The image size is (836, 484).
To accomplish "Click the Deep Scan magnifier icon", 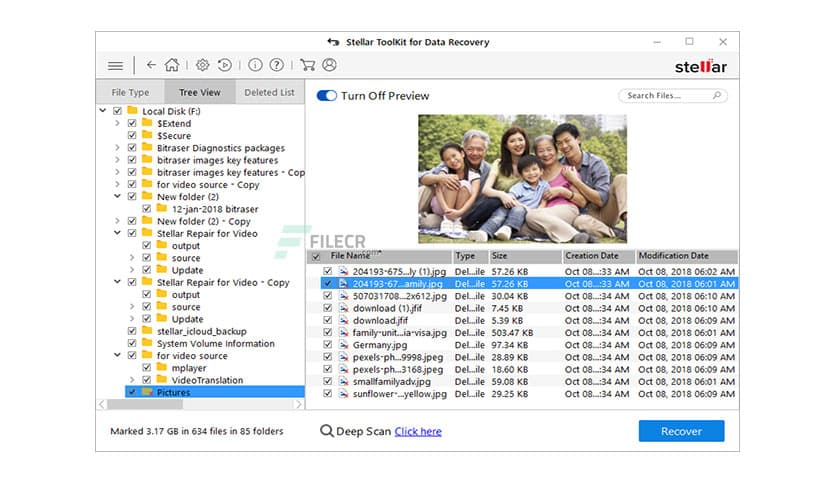I will point(326,431).
